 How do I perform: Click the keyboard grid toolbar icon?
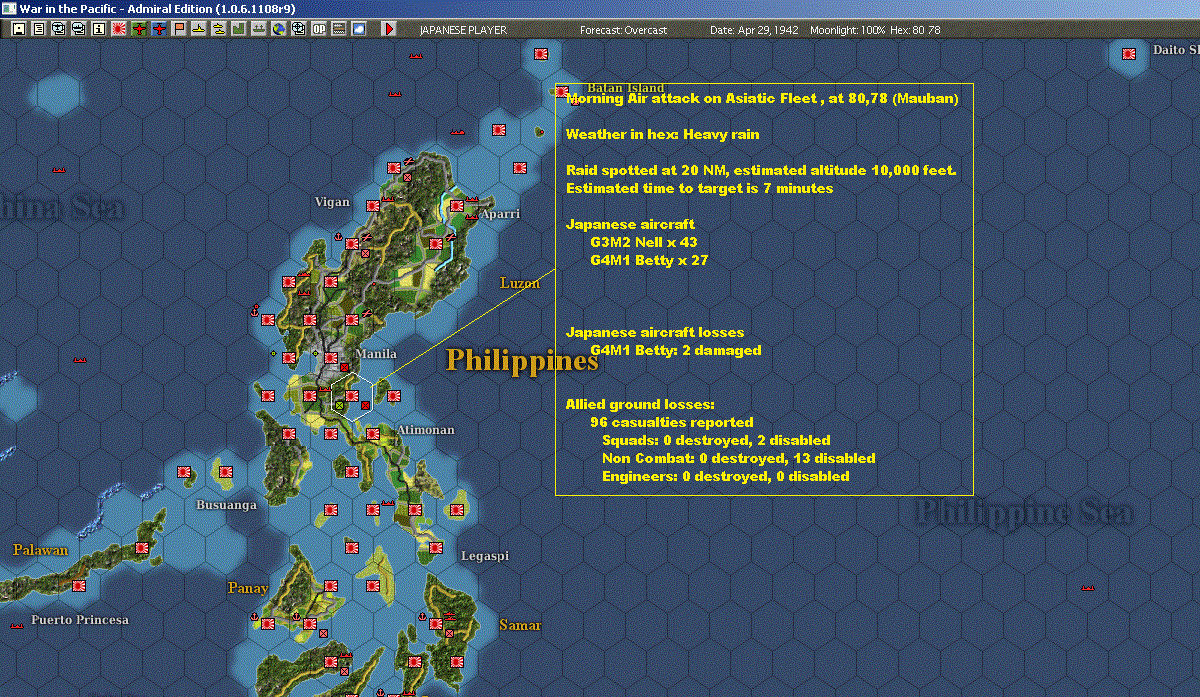pos(339,30)
